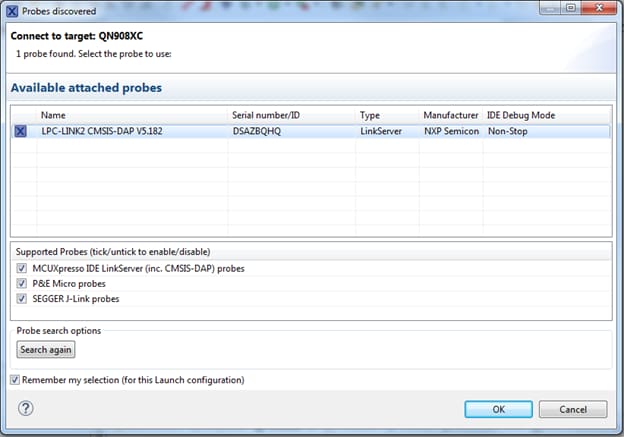Screen dimensions: 624x437
Task: Confirm the selection with OK
Action: pyautogui.click(x=498, y=409)
